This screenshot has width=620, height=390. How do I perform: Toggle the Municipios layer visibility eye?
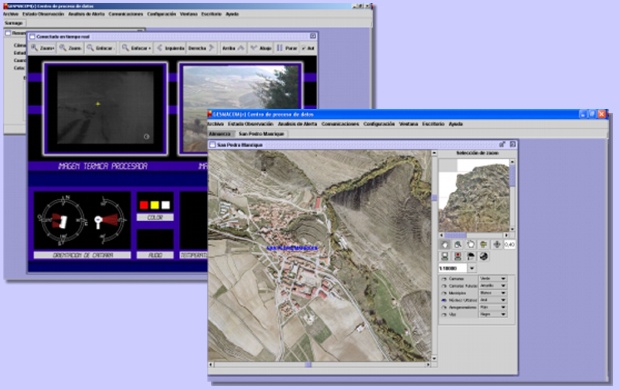444,293
